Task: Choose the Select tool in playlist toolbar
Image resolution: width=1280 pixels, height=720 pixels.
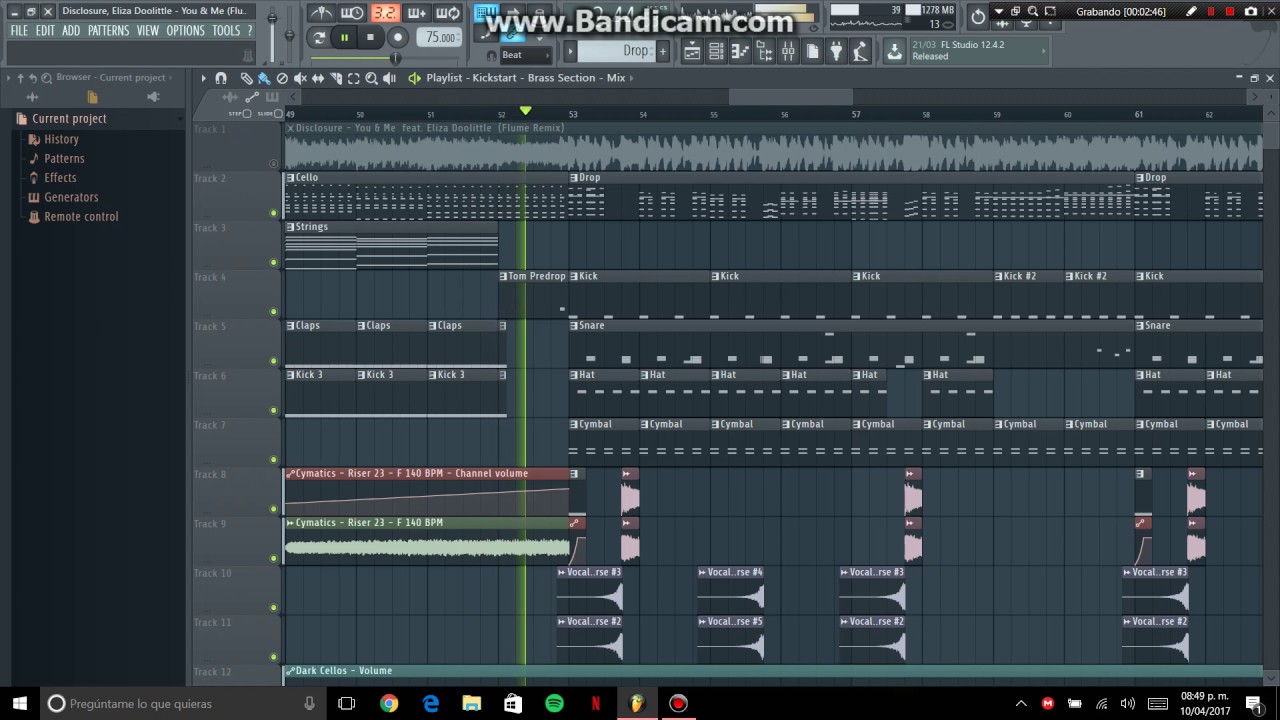Action: click(354, 78)
